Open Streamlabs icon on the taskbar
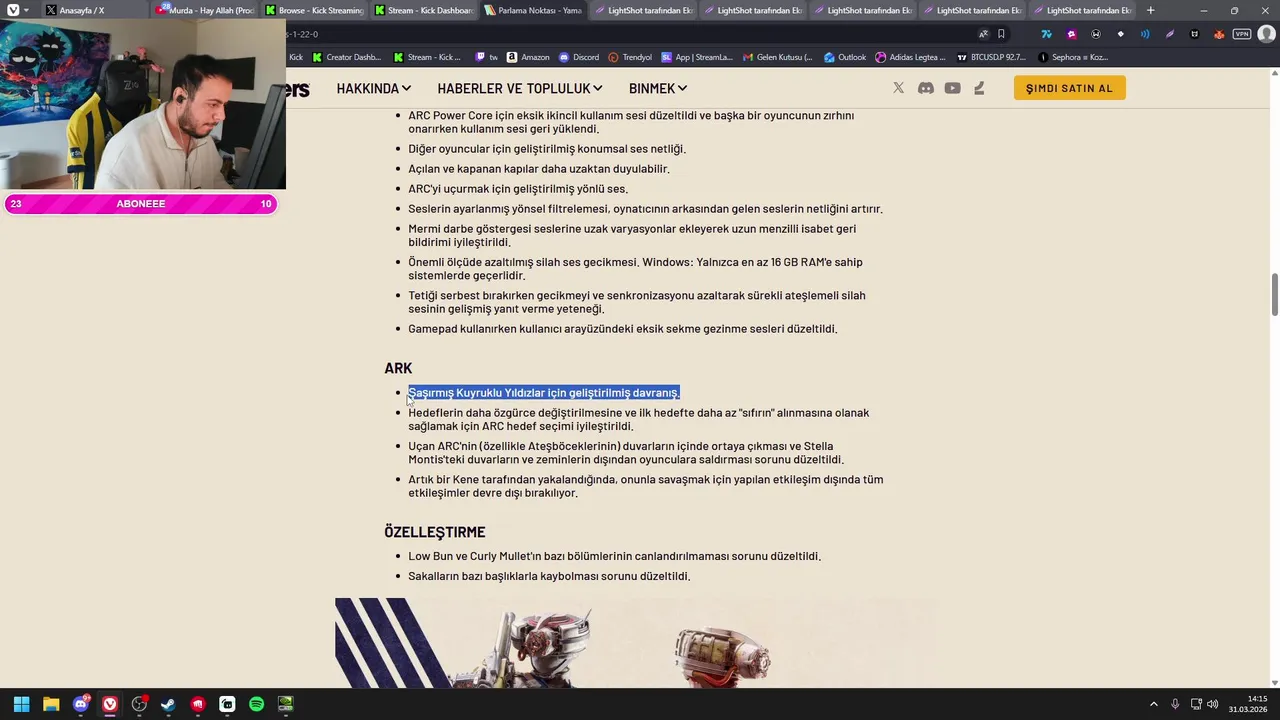Viewport: 1280px width, 720px height. (227, 704)
